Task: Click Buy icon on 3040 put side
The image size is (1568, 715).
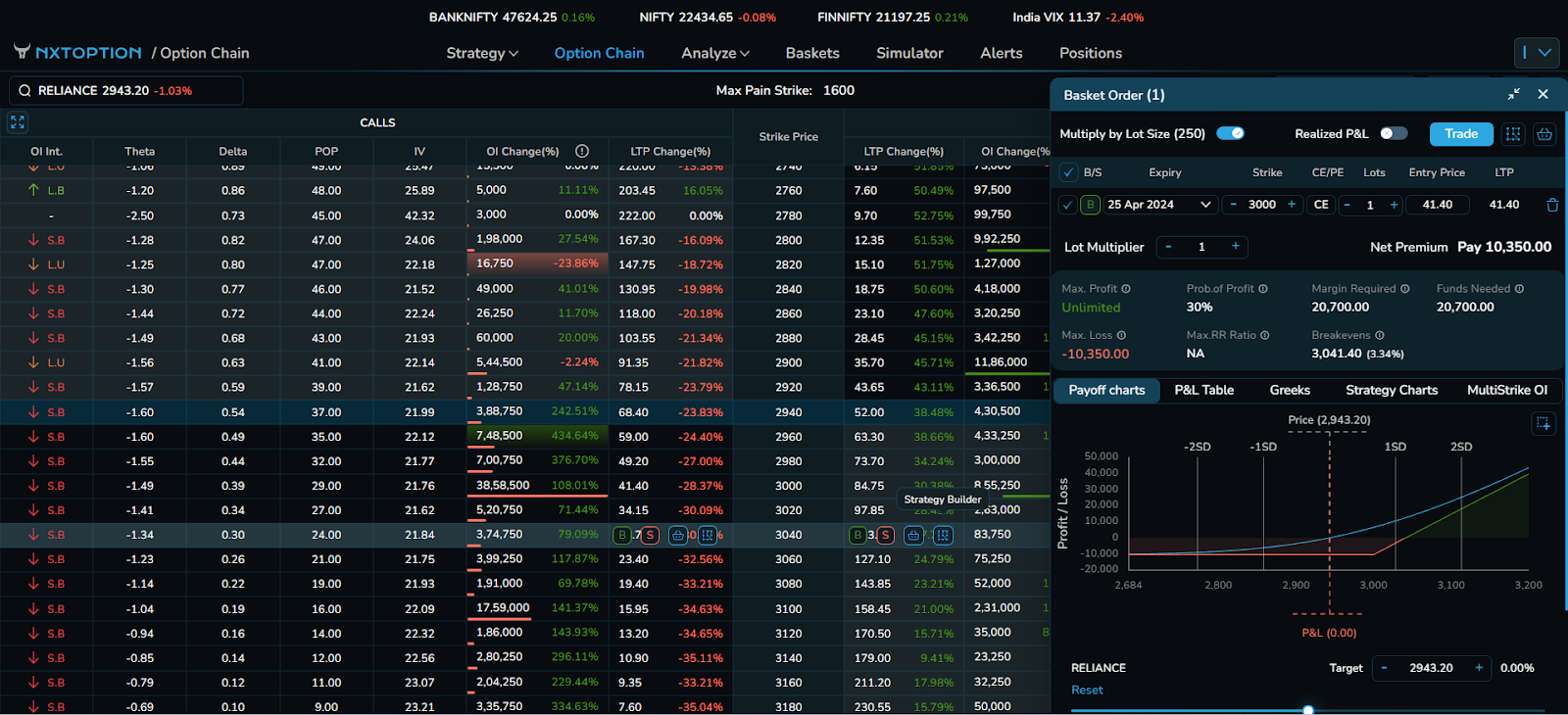Action: point(857,535)
